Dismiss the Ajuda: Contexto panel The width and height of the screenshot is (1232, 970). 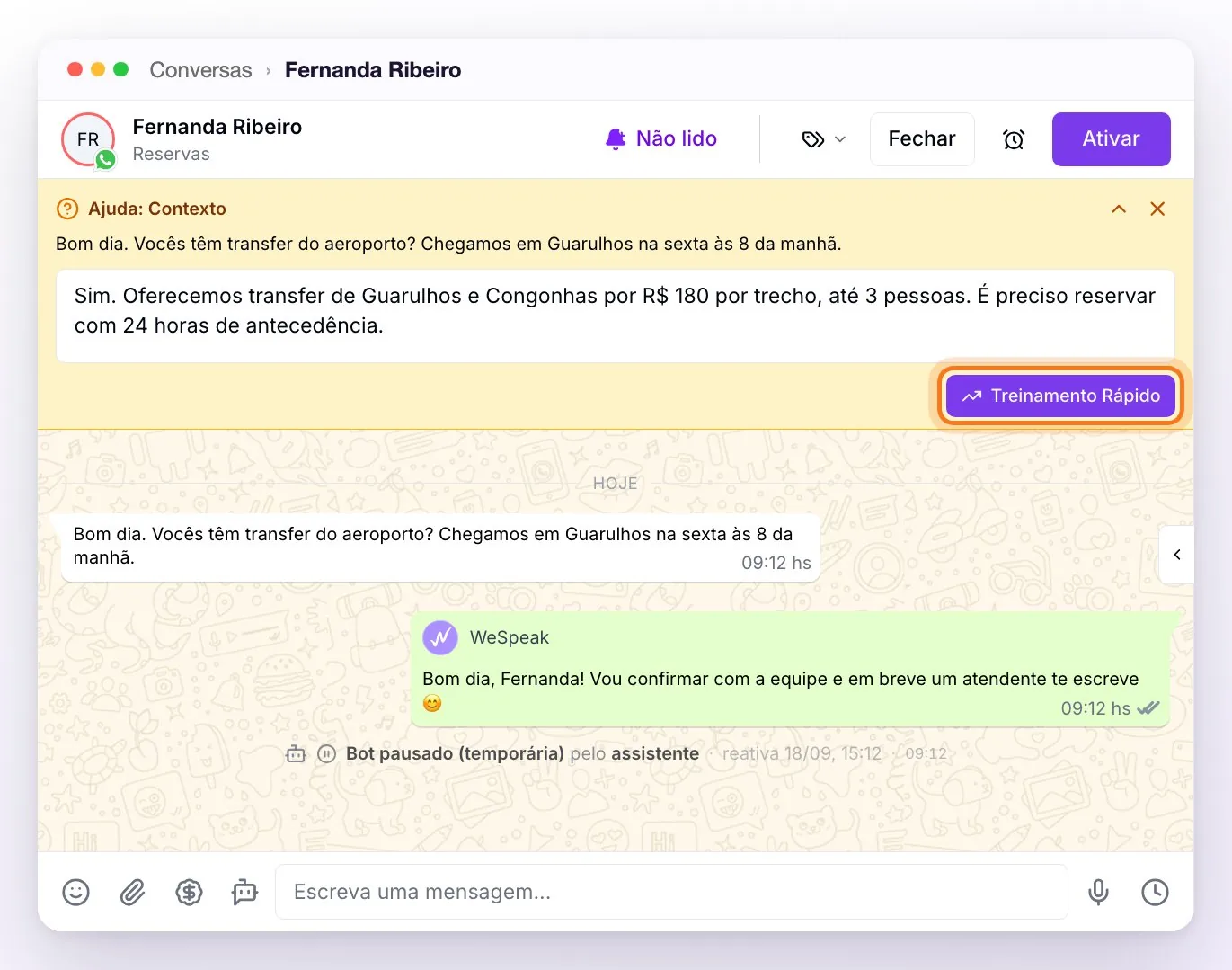1157,209
